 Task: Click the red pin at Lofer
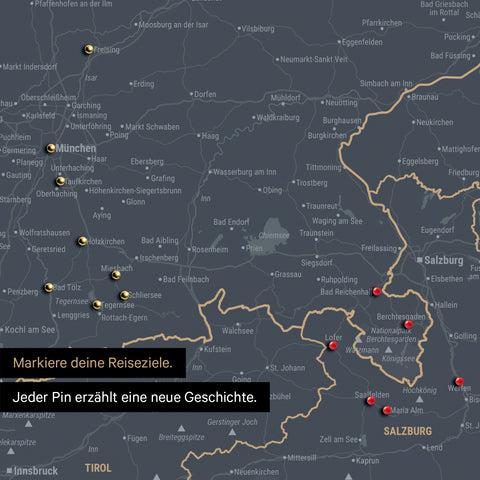click(x=333, y=345)
